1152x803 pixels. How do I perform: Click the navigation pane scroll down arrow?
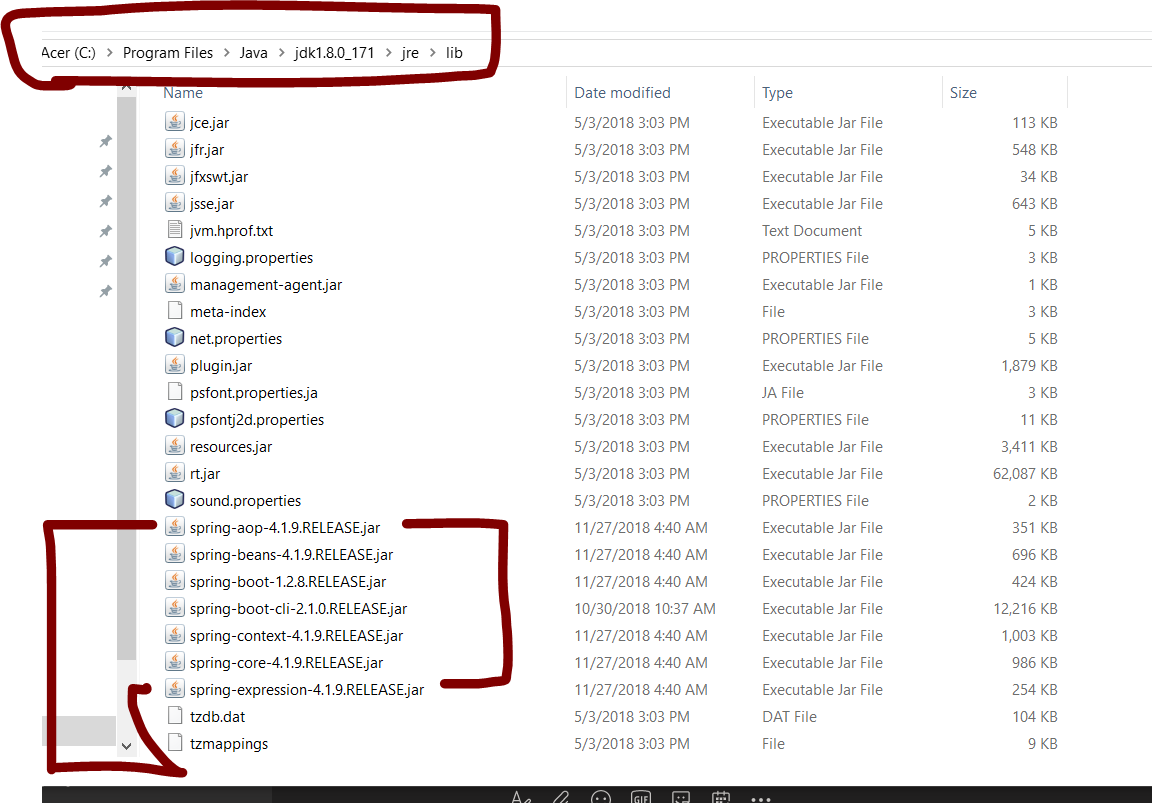point(126,746)
